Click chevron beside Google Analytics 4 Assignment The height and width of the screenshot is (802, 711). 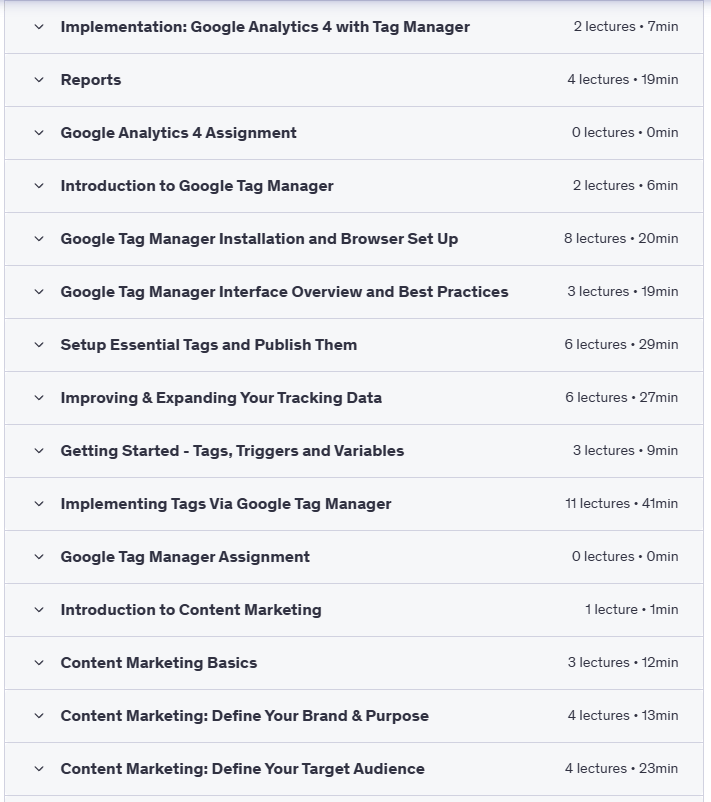tap(39, 133)
